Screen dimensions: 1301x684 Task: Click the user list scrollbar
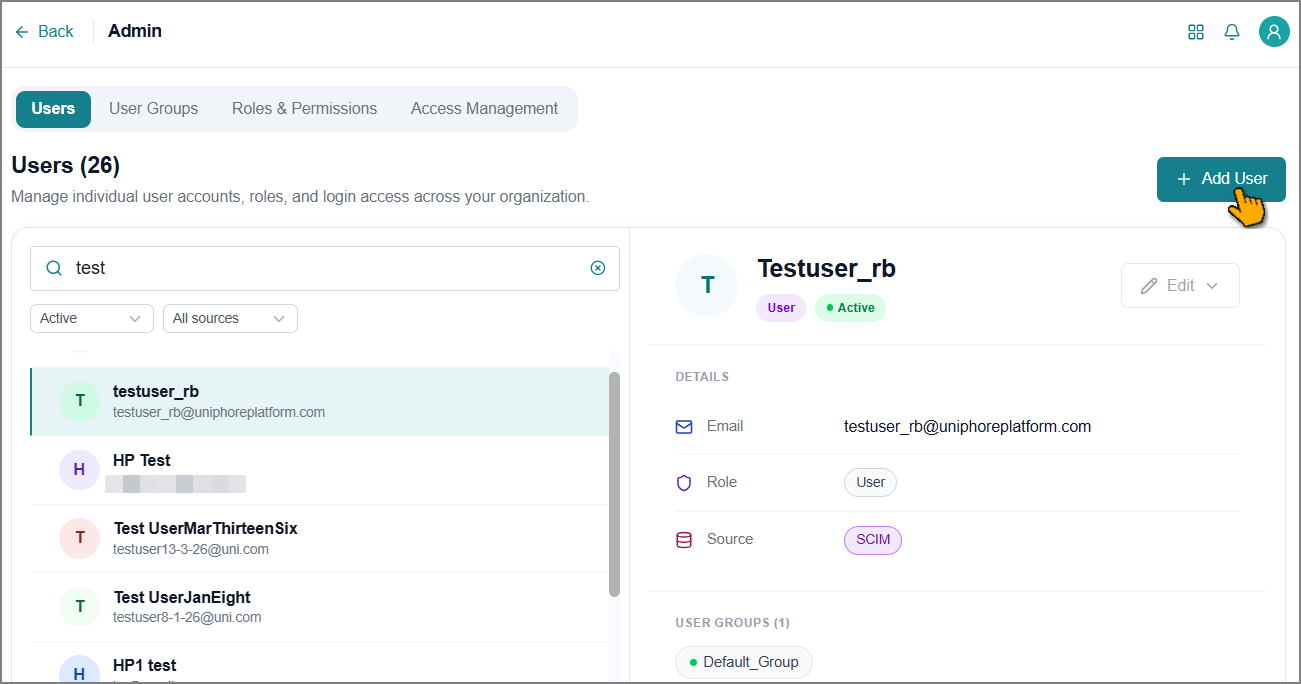[x=614, y=485]
